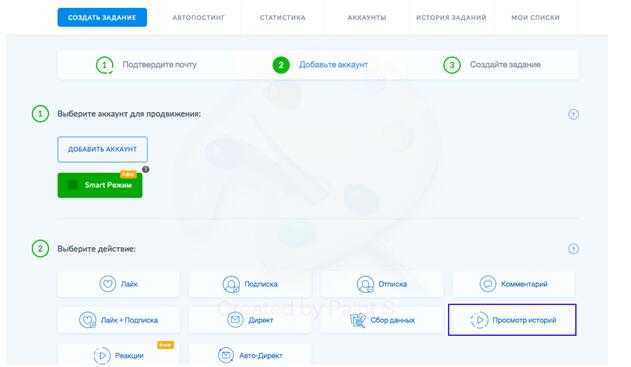The image size is (631, 367).
Task: Select the Лайк action card
Action: 118,284
